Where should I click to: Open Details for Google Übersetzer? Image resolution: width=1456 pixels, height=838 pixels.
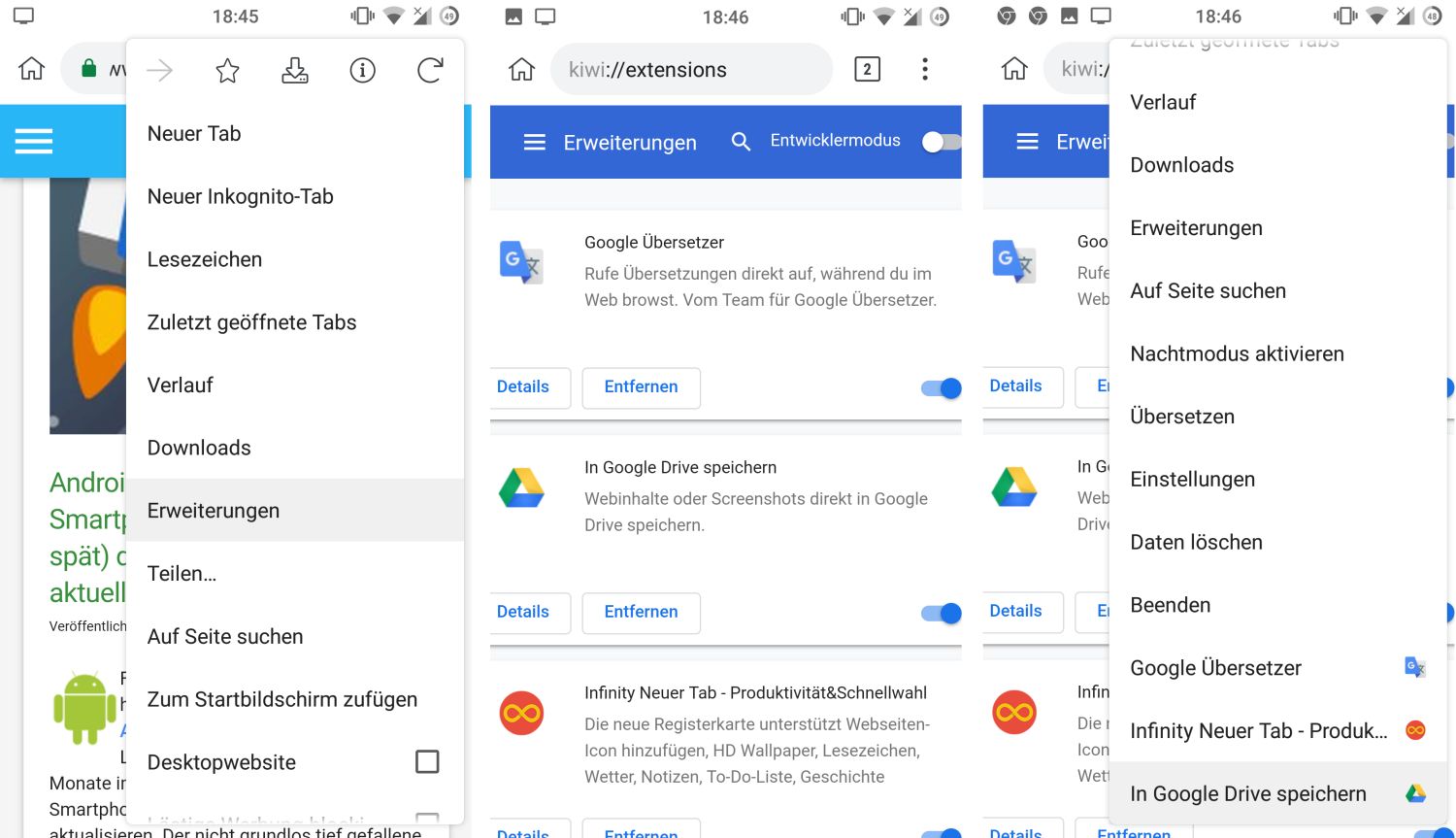pyautogui.click(x=523, y=387)
